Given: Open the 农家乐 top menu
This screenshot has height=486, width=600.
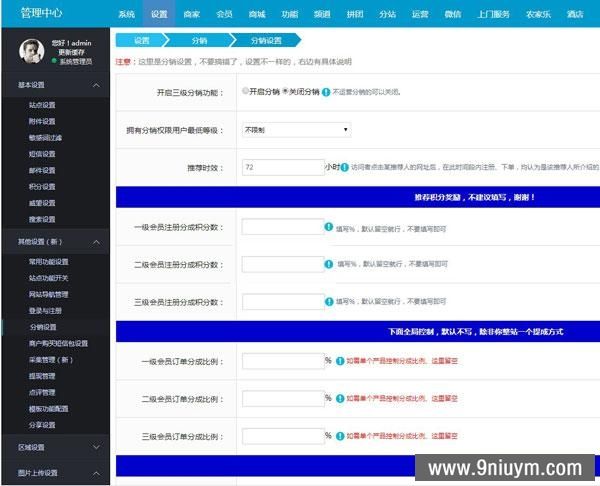Looking at the screenshot, I should pyautogui.click(x=538, y=14).
